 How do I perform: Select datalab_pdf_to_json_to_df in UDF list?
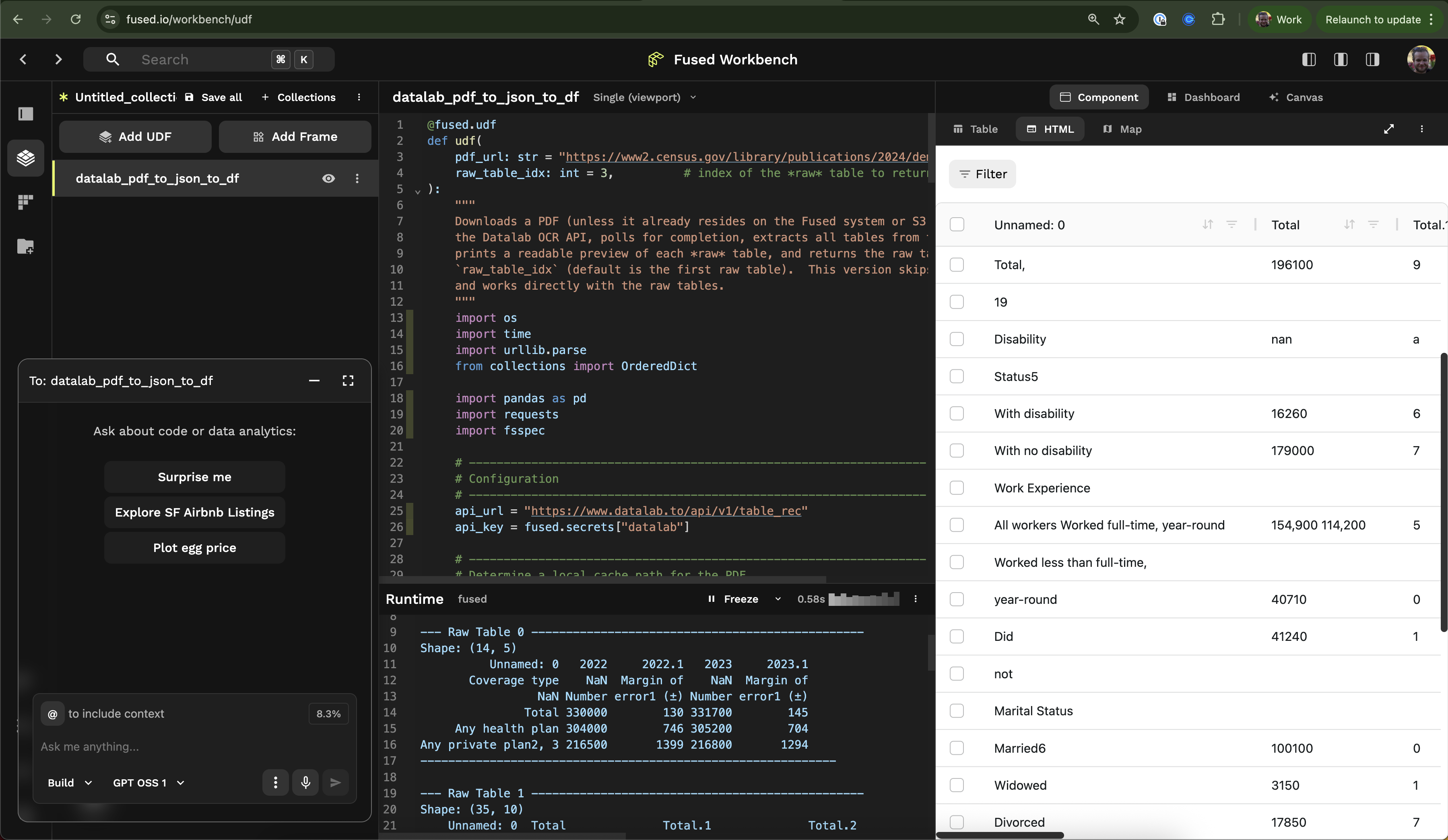pyautogui.click(x=215, y=178)
